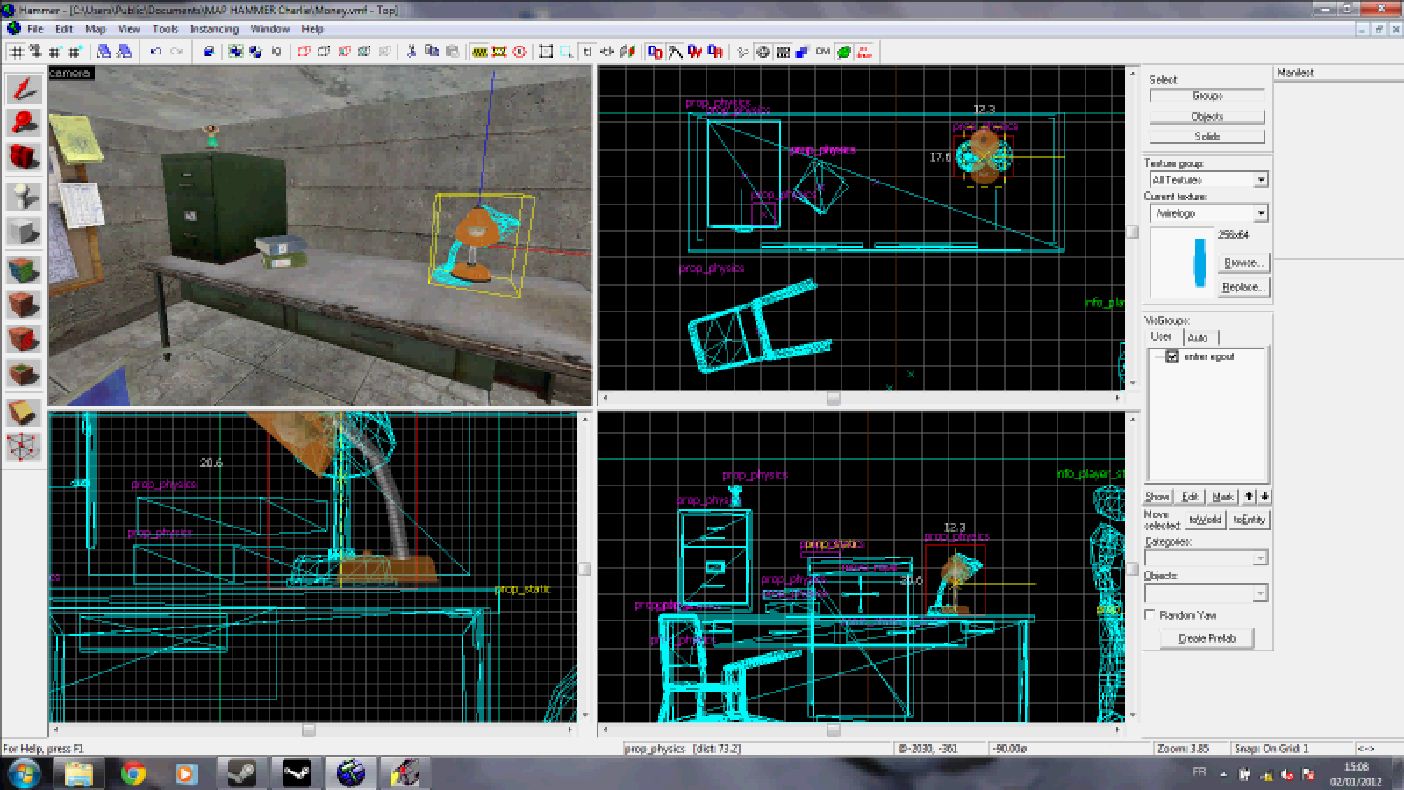Open the Clipping tool
The width and height of the screenshot is (1404, 790).
pos(24,412)
